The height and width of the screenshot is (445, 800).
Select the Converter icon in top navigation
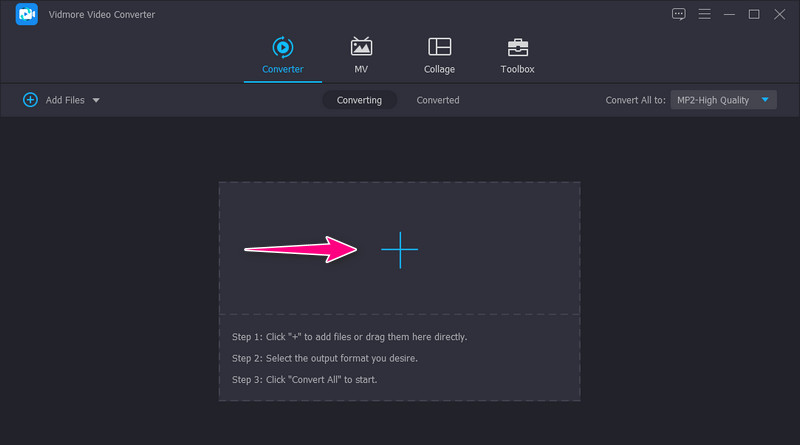[x=282, y=47]
